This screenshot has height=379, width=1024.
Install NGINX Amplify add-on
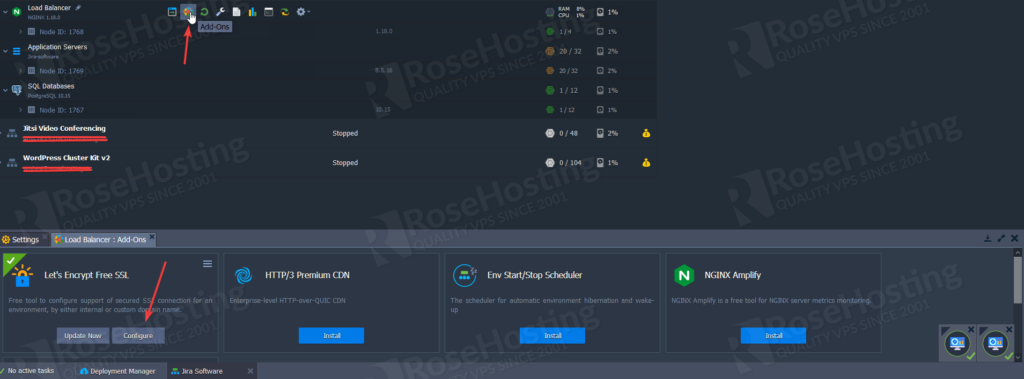[773, 335]
